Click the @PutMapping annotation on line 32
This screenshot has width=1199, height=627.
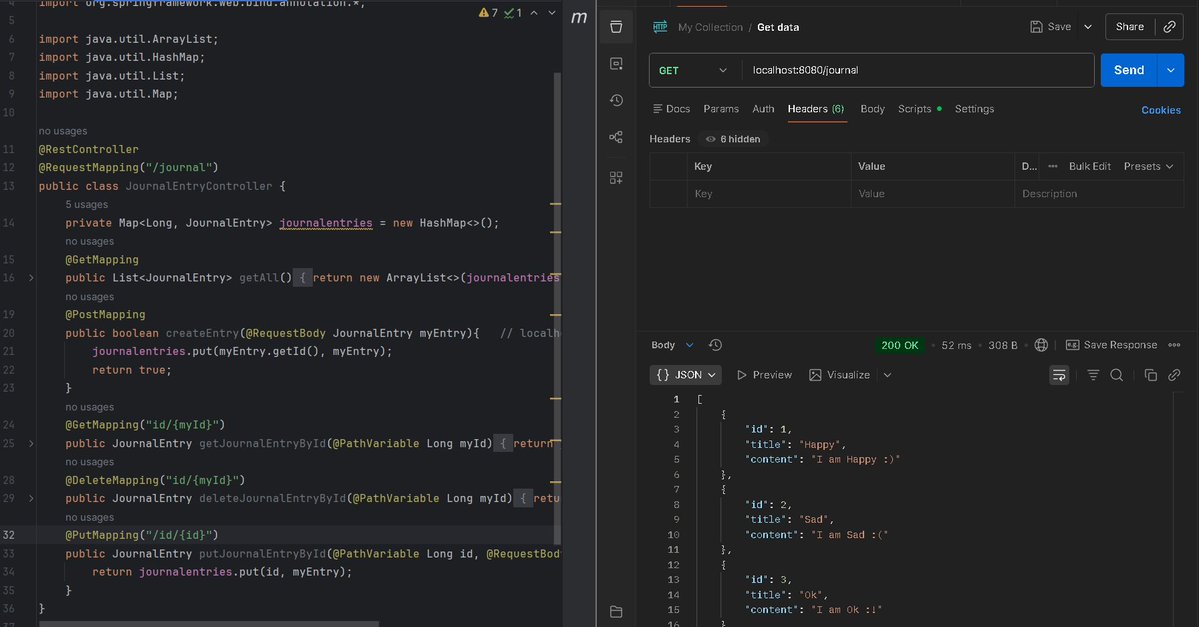(x=141, y=535)
